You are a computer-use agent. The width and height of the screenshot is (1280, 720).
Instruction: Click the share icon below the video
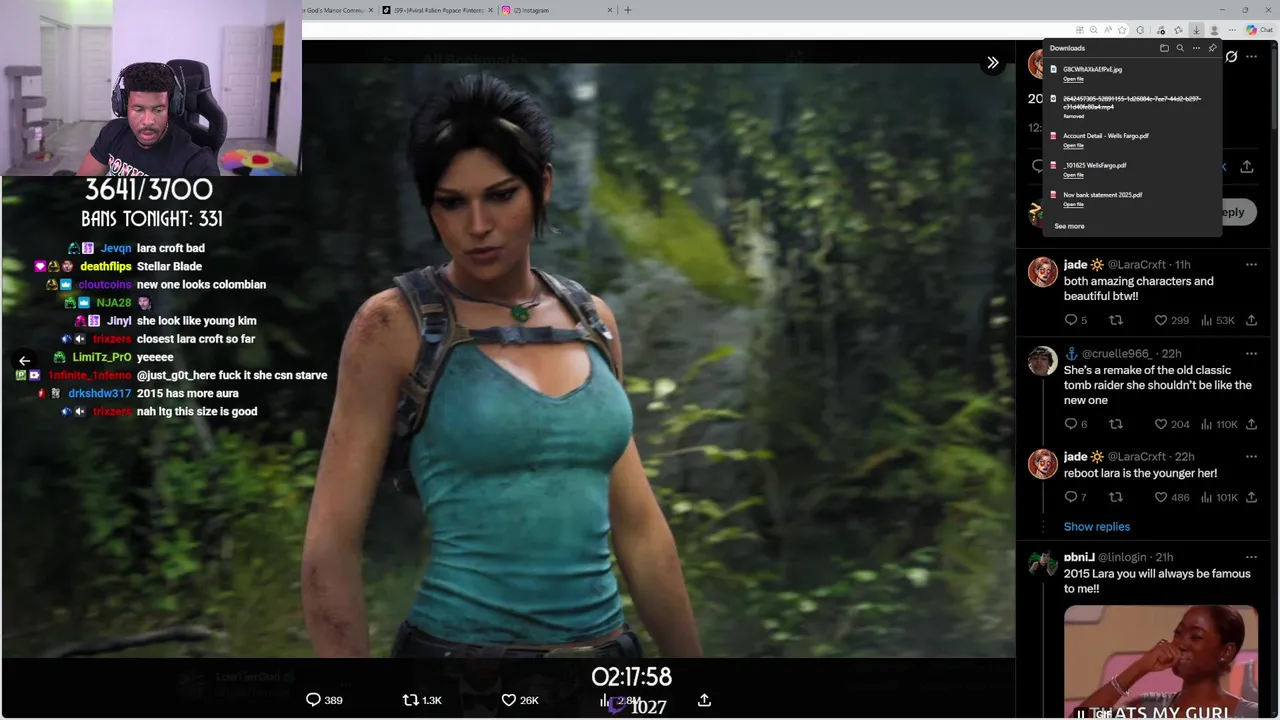(x=704, y=700)
